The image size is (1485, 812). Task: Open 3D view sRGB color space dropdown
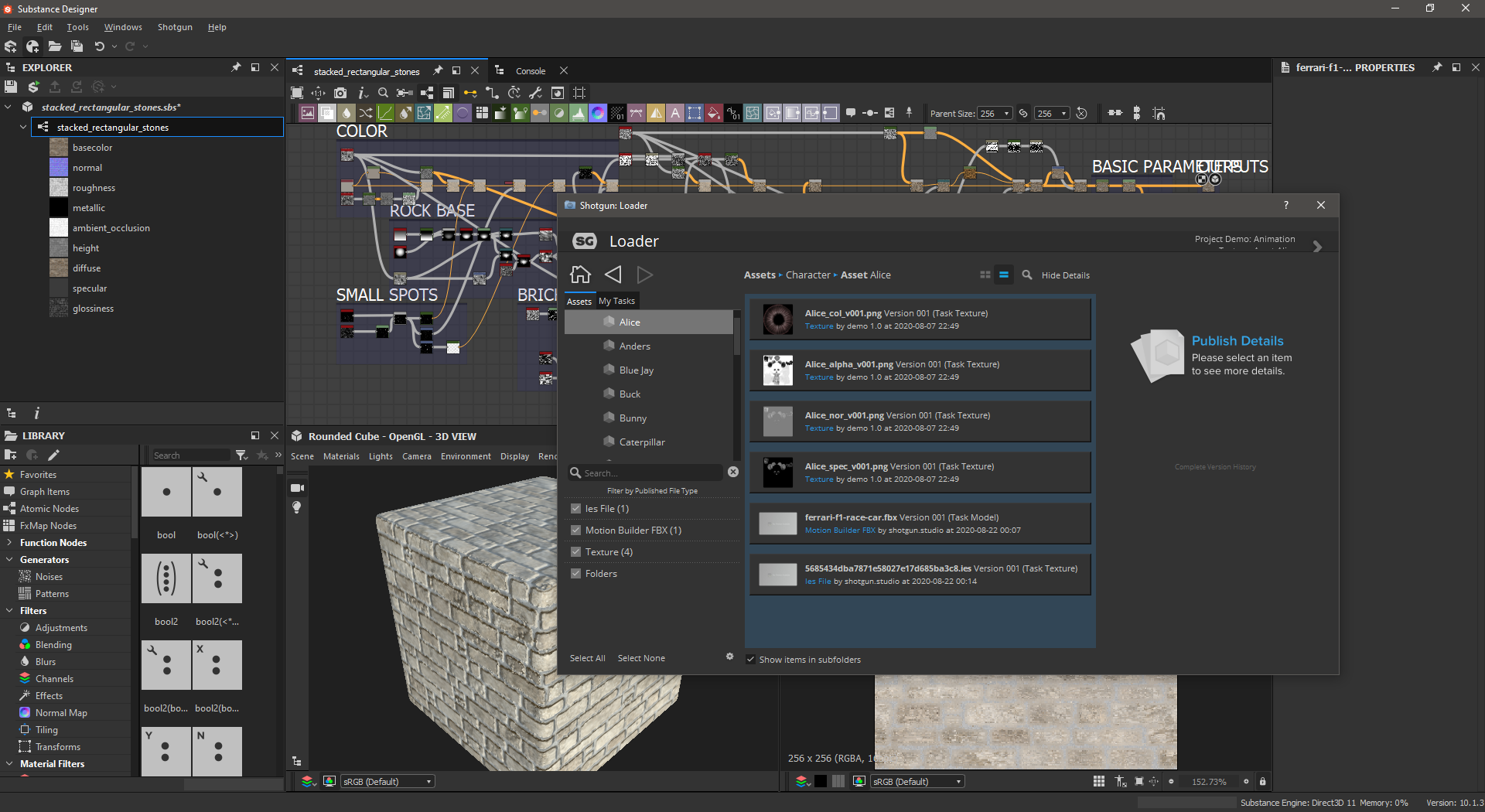387,782
